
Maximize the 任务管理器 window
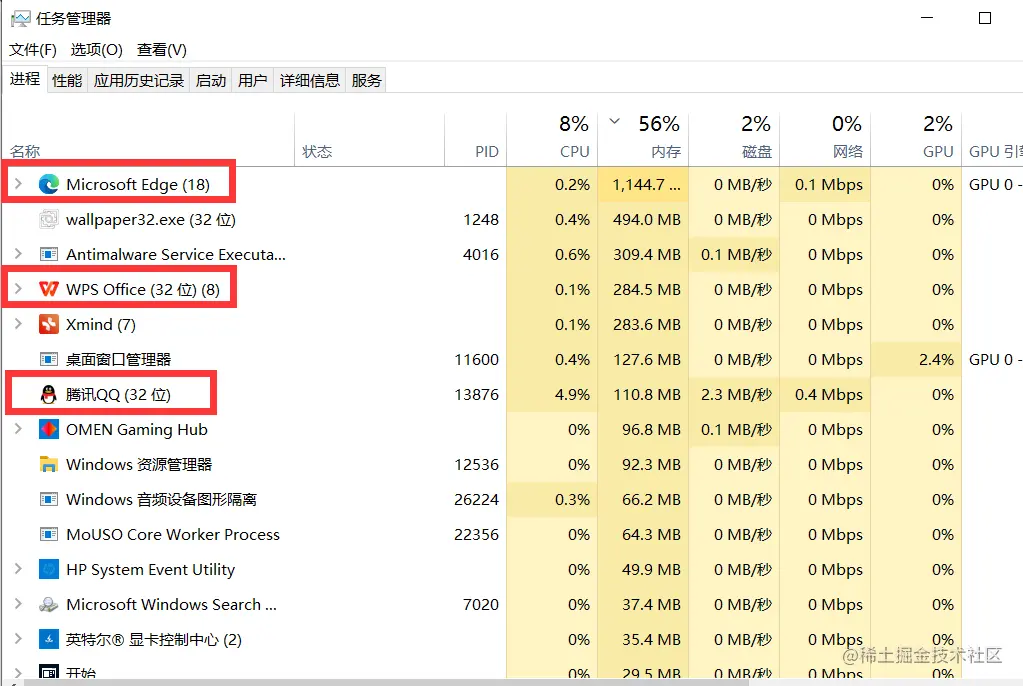point(985,18)
